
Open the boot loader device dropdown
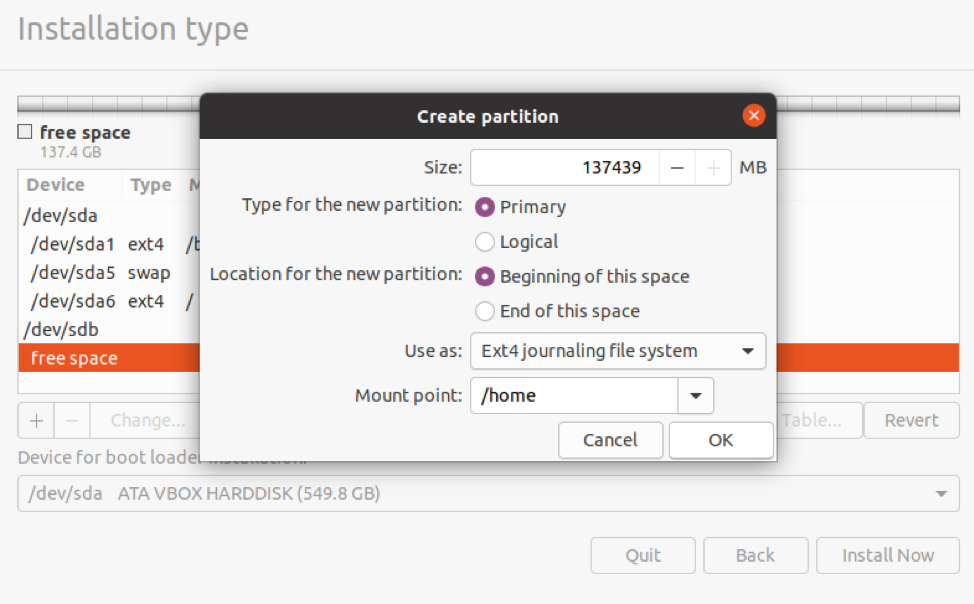point(488,494)
